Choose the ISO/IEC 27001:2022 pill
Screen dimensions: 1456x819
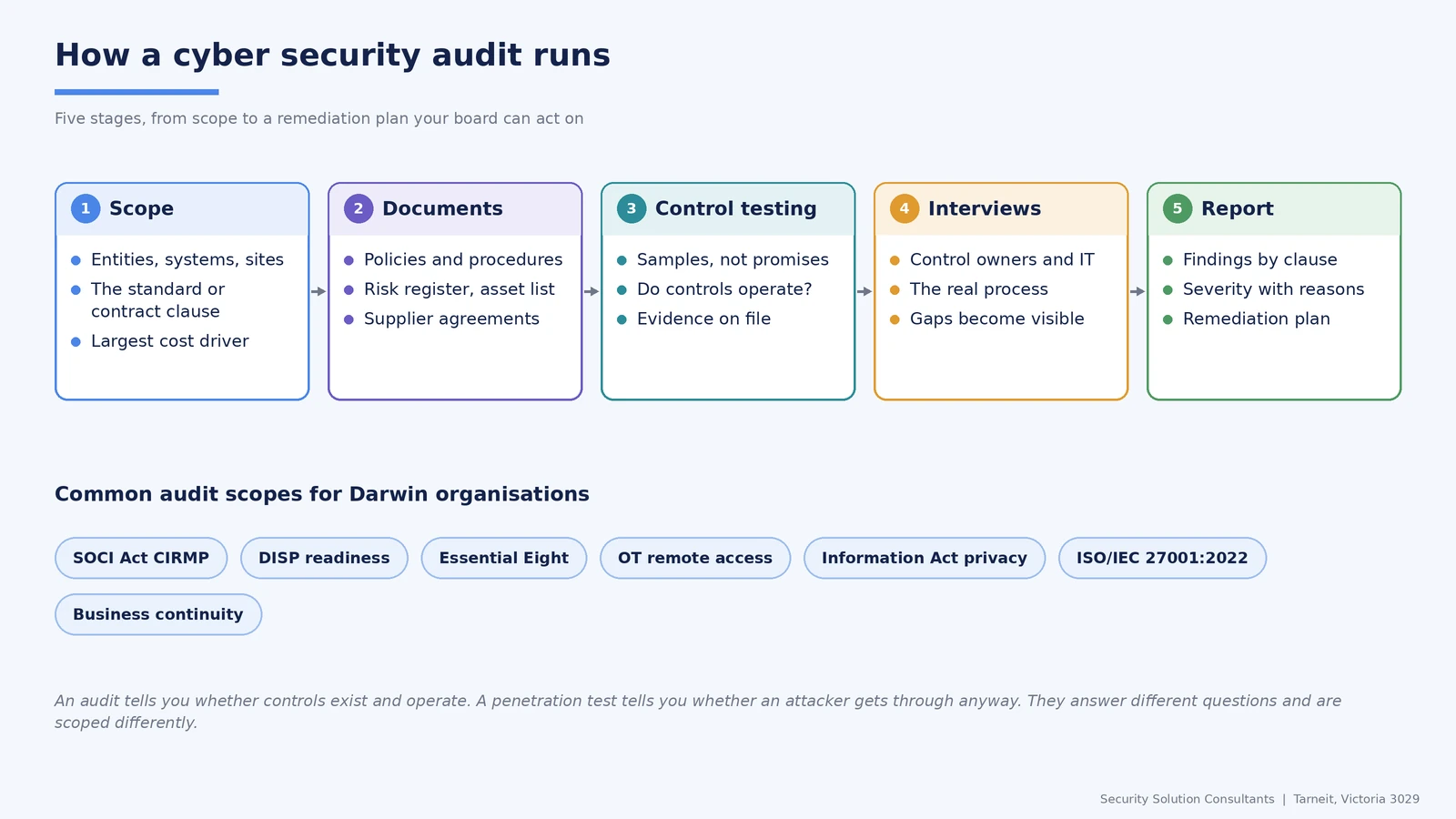pyautogui.click(x=1162, y=558)
